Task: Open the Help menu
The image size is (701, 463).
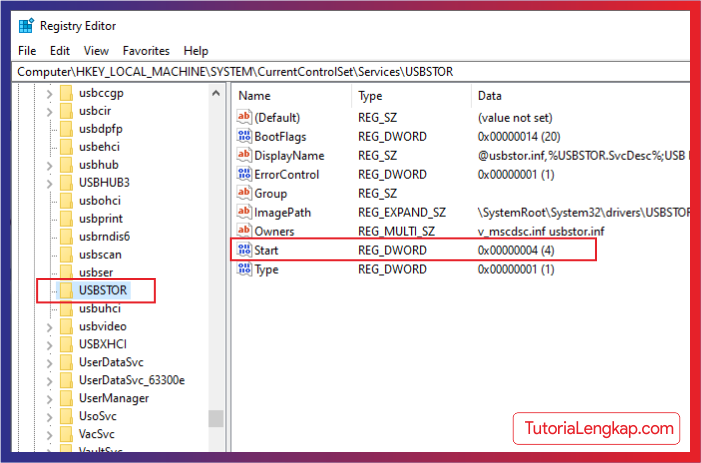Action: 196,51
